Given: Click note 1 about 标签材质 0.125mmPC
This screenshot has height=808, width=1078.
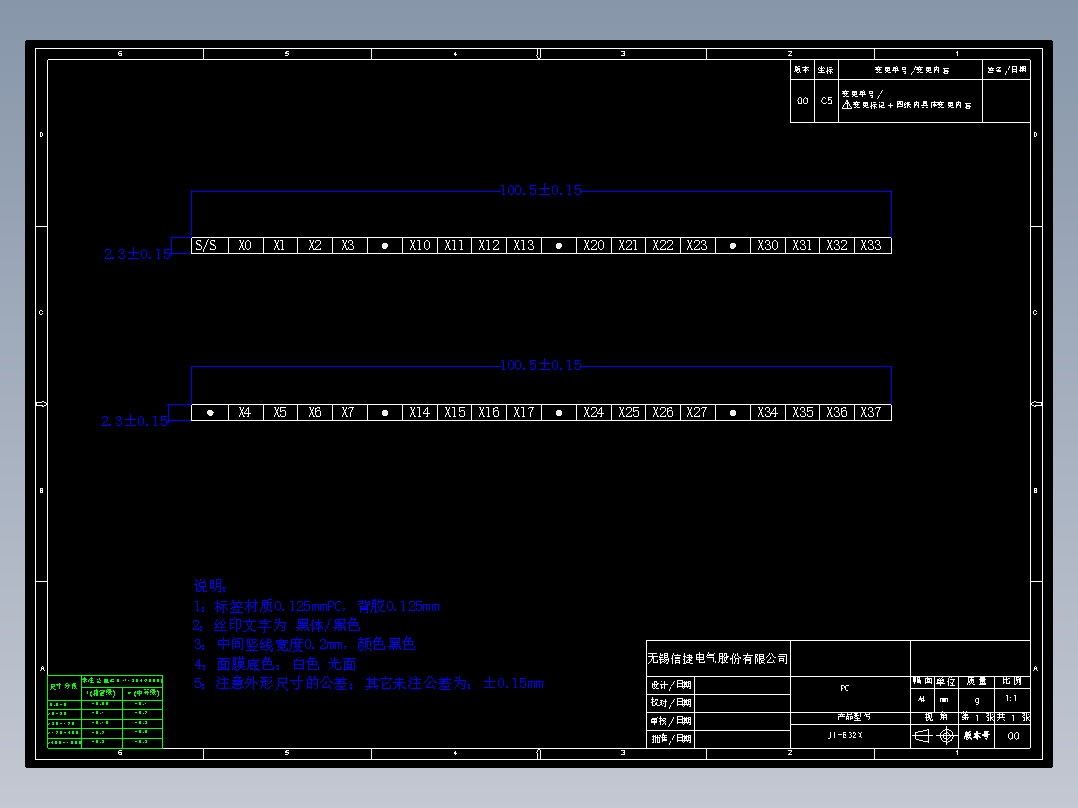Looking at the screenshot, I should click(317, 607).
